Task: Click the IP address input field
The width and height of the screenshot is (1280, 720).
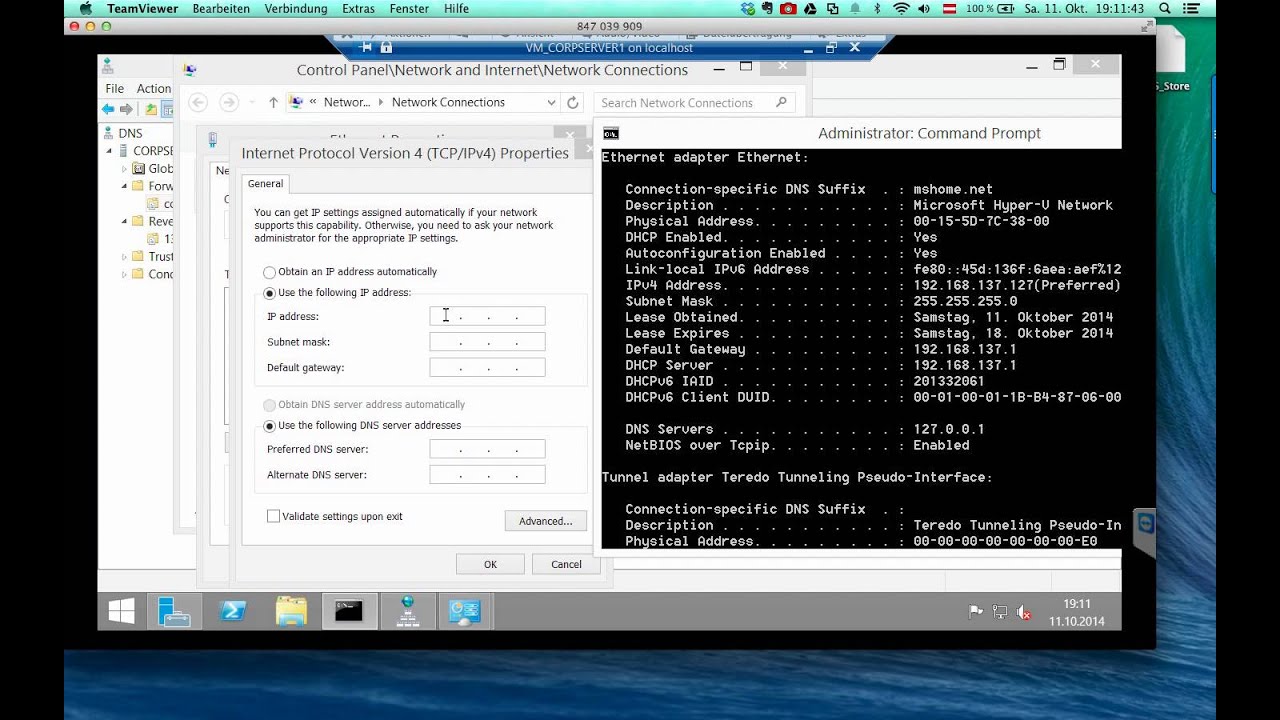Action: click(x=487, y=316)
